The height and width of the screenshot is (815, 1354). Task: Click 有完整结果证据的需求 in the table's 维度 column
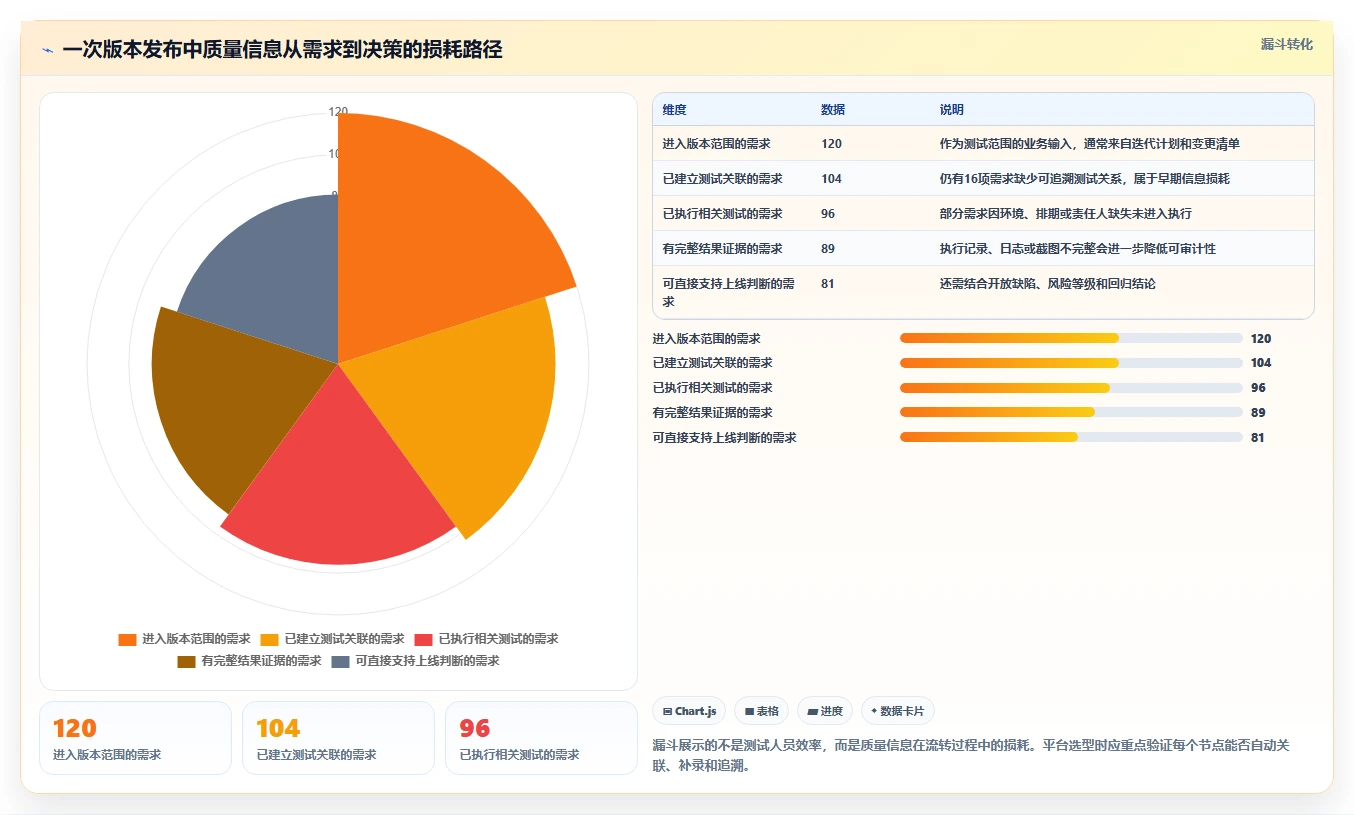tap(722, 249)
